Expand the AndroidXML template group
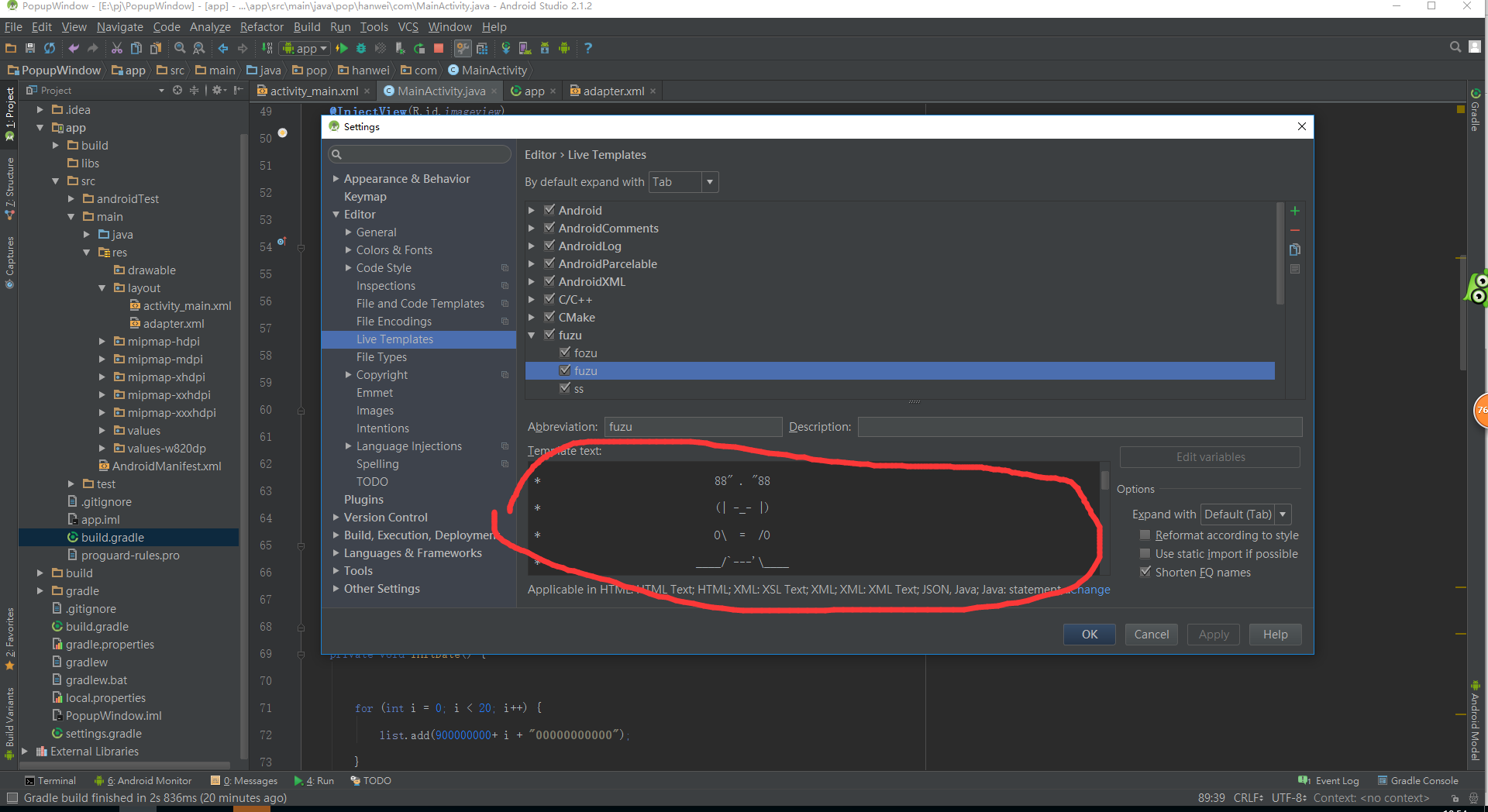 pos(532,282)
